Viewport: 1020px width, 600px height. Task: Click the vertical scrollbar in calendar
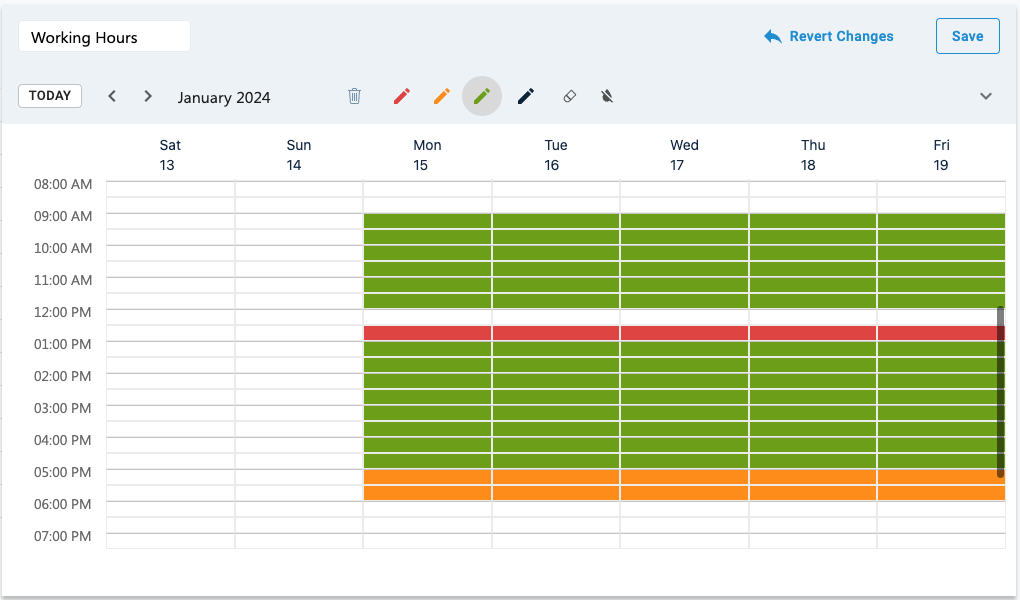[1000, 390]
